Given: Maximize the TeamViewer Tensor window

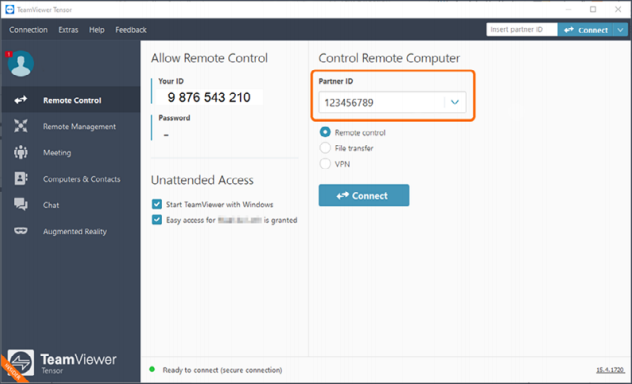Looking at the screenshot, I should [x=593, y=9].
